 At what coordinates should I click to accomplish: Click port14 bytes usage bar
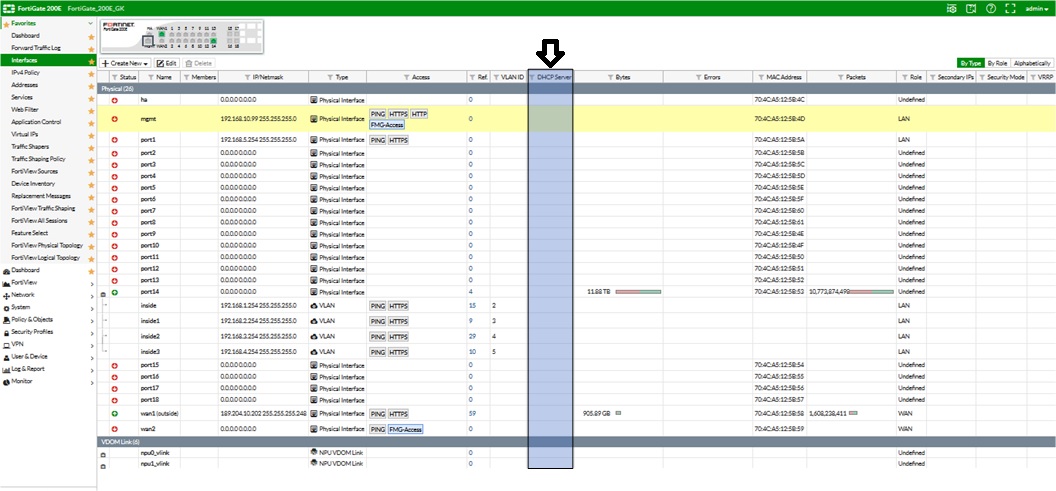click(638, 292)
